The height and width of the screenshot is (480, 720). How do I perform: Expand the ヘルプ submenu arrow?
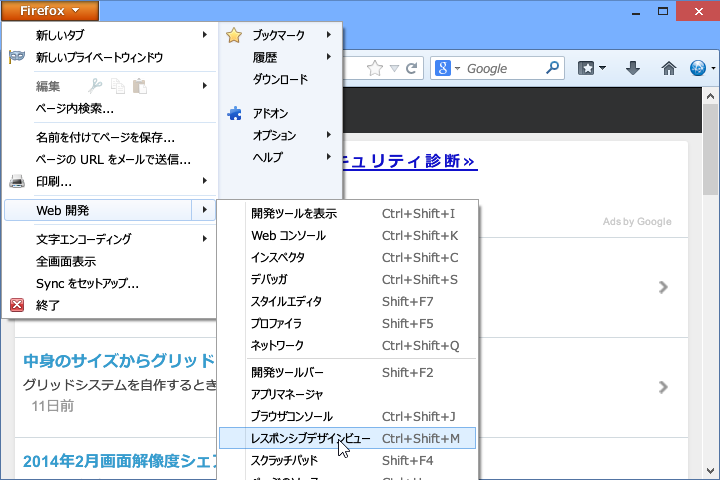[x=329, y=157]
